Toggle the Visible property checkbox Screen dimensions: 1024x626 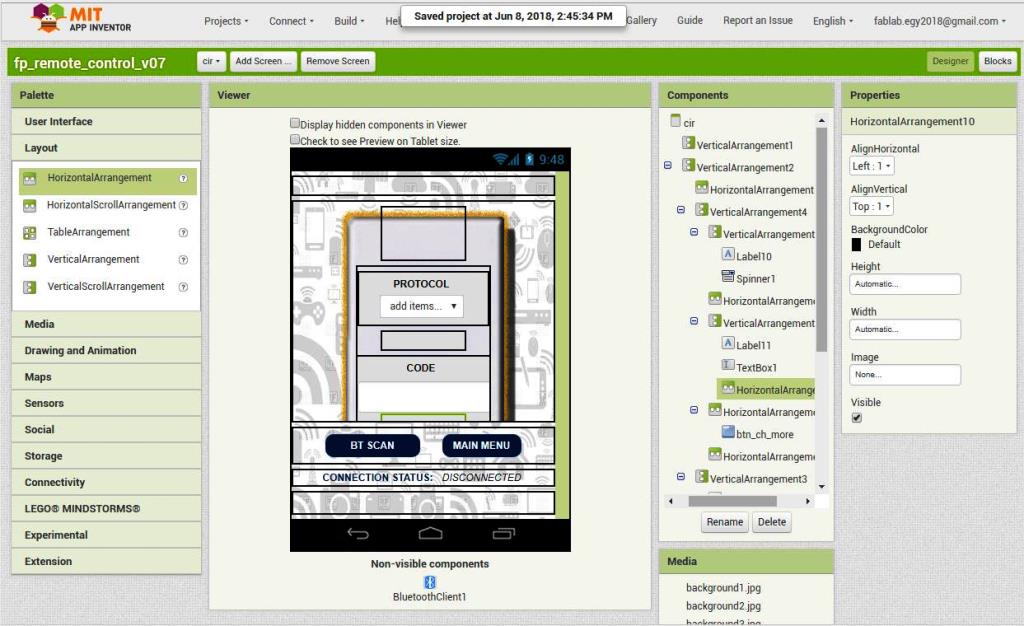pos(857,418)
